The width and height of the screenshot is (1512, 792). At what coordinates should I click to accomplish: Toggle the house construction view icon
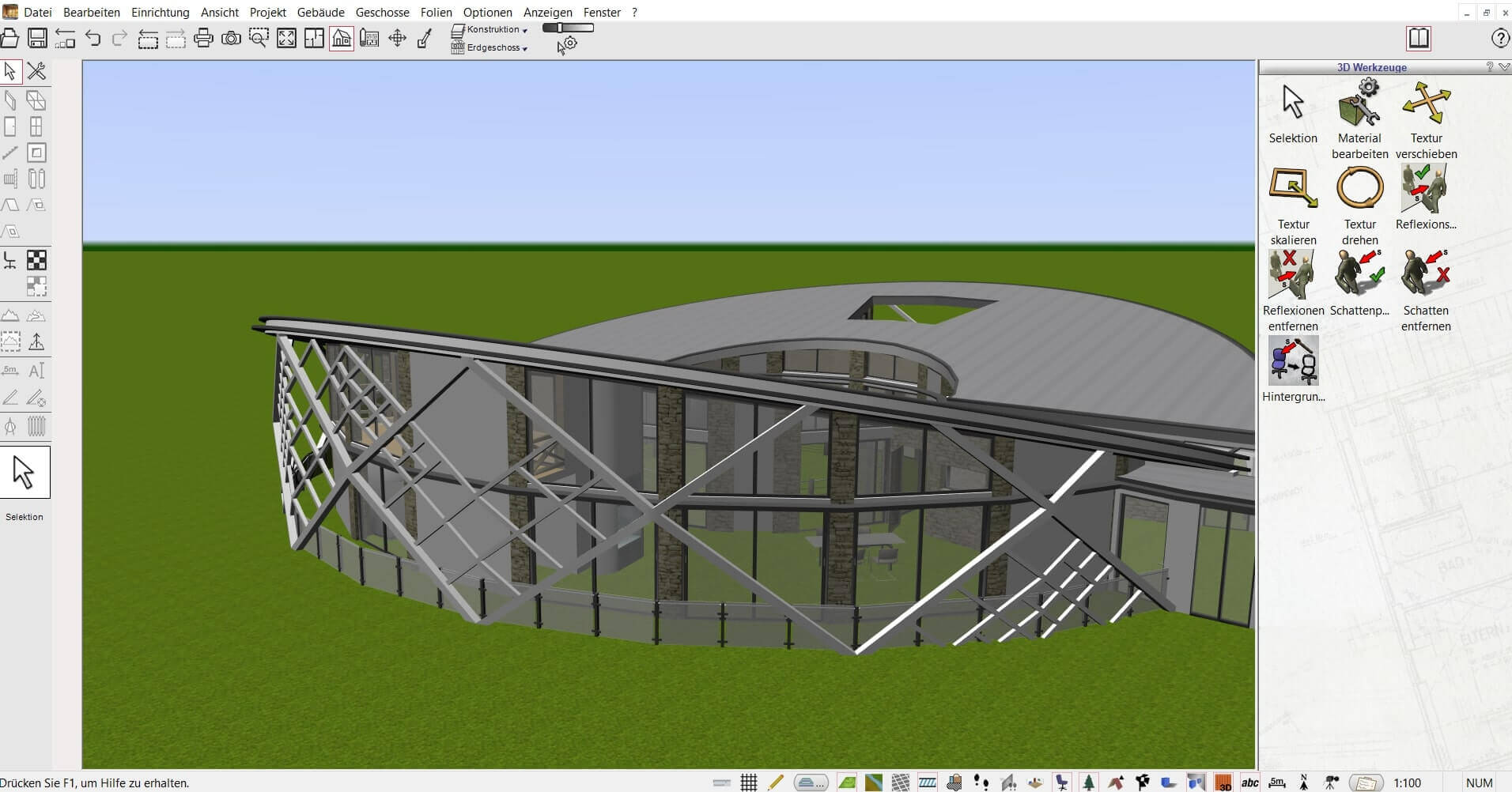click(x=340, y=37)
